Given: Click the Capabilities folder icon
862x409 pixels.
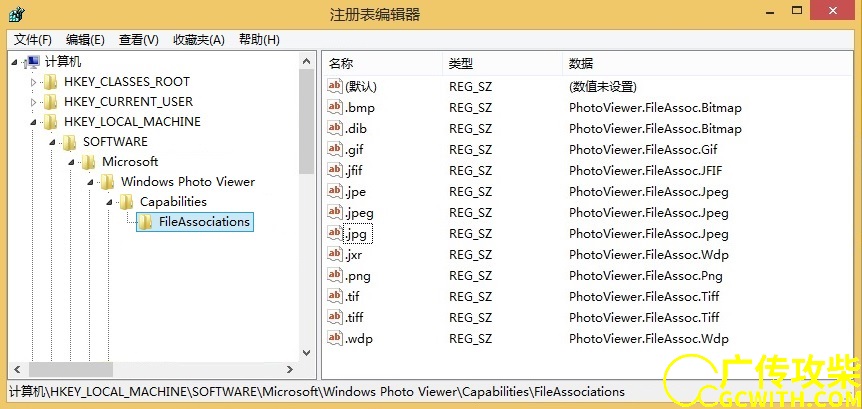Looking at the screenshot, I should [126, 202].
